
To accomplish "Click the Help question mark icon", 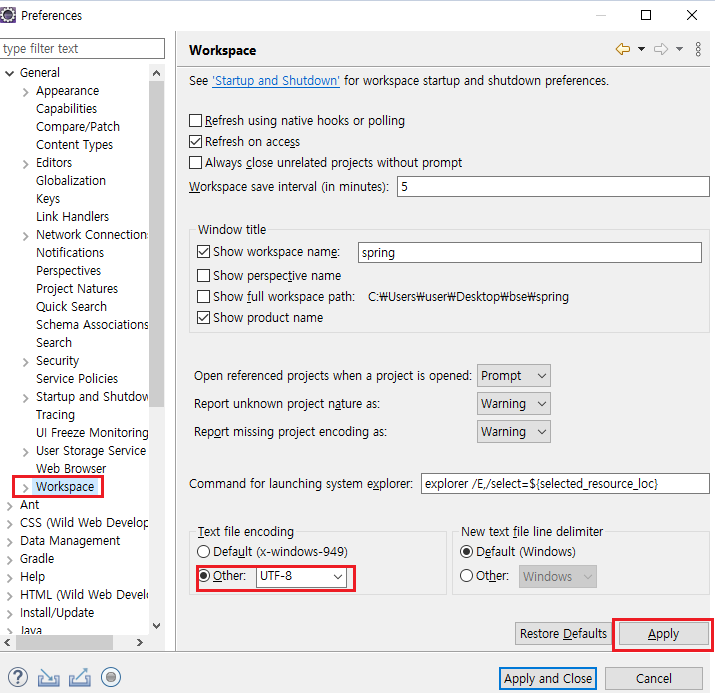I will [18, 677].
